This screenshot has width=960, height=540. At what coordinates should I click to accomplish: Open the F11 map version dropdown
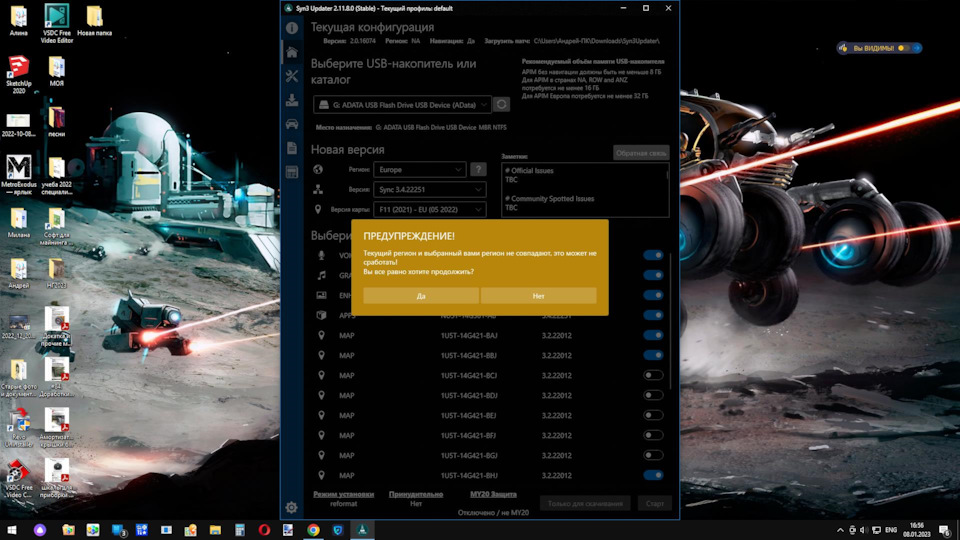(x=430, y=209)
